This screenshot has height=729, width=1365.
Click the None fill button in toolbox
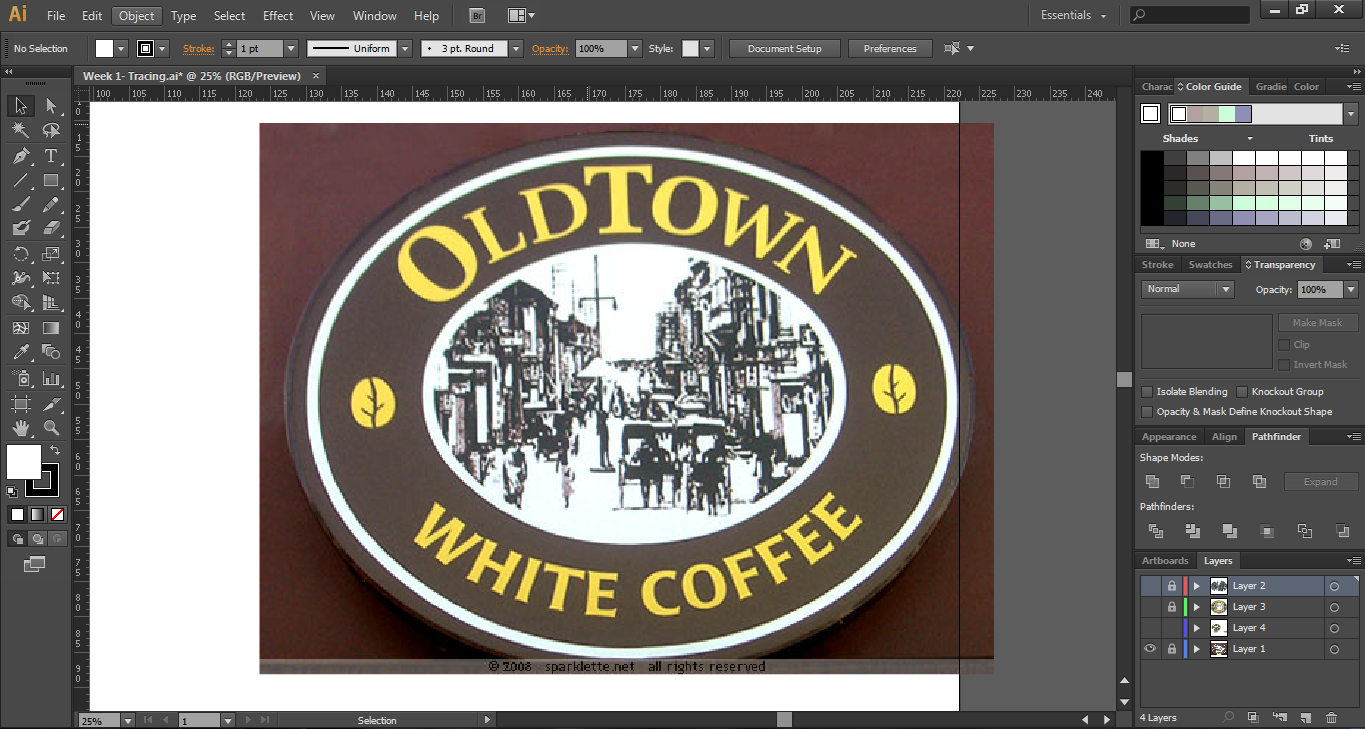click(x=57, y=514)
